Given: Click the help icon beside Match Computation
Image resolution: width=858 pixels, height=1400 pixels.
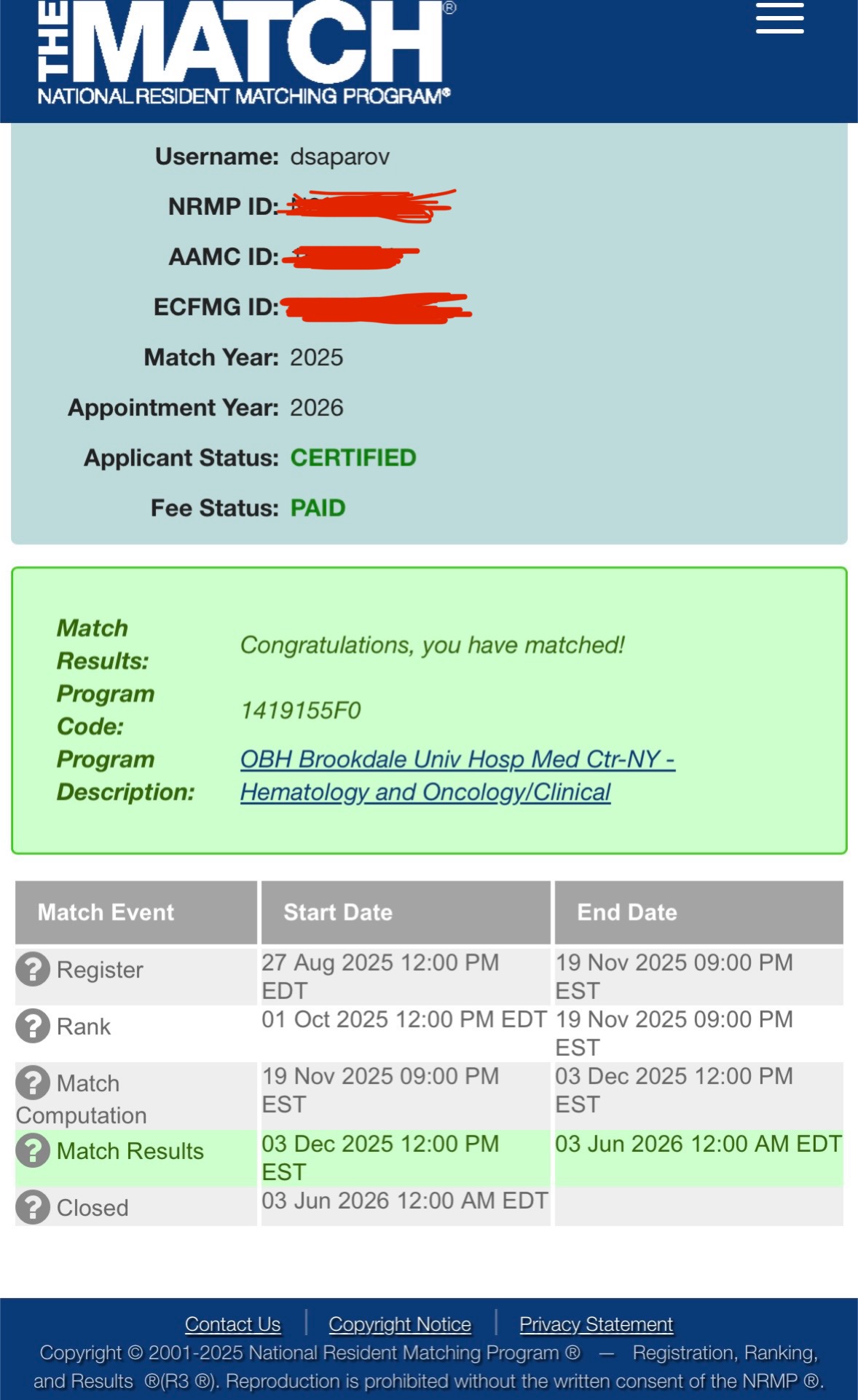Looking at the screenshot, I should (33, 1083).
